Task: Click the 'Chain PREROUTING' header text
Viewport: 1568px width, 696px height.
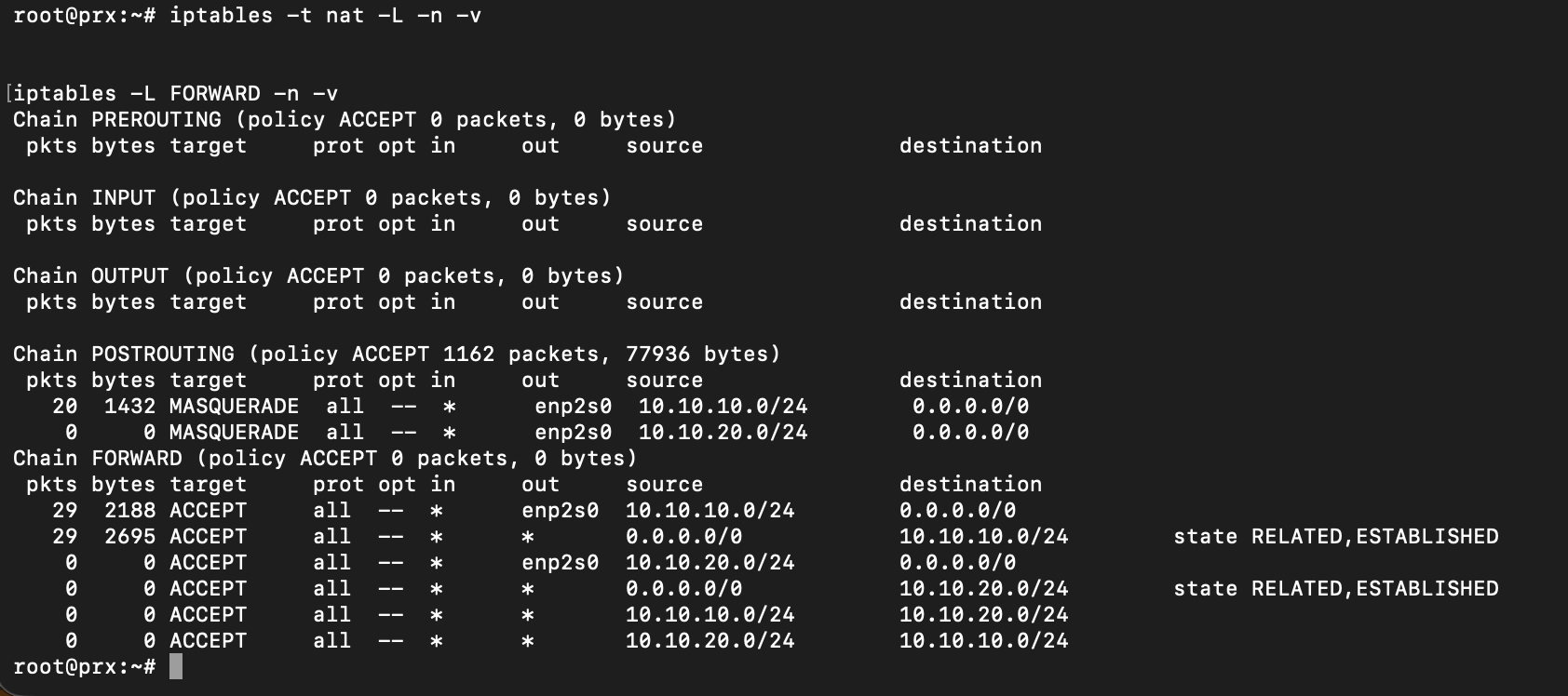Action: [117, 120]
